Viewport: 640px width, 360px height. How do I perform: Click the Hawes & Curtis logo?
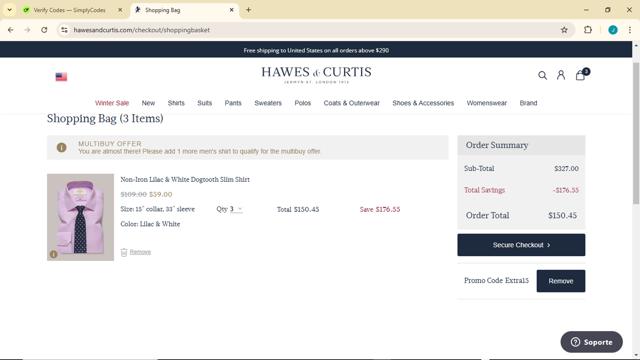(316, 74)
